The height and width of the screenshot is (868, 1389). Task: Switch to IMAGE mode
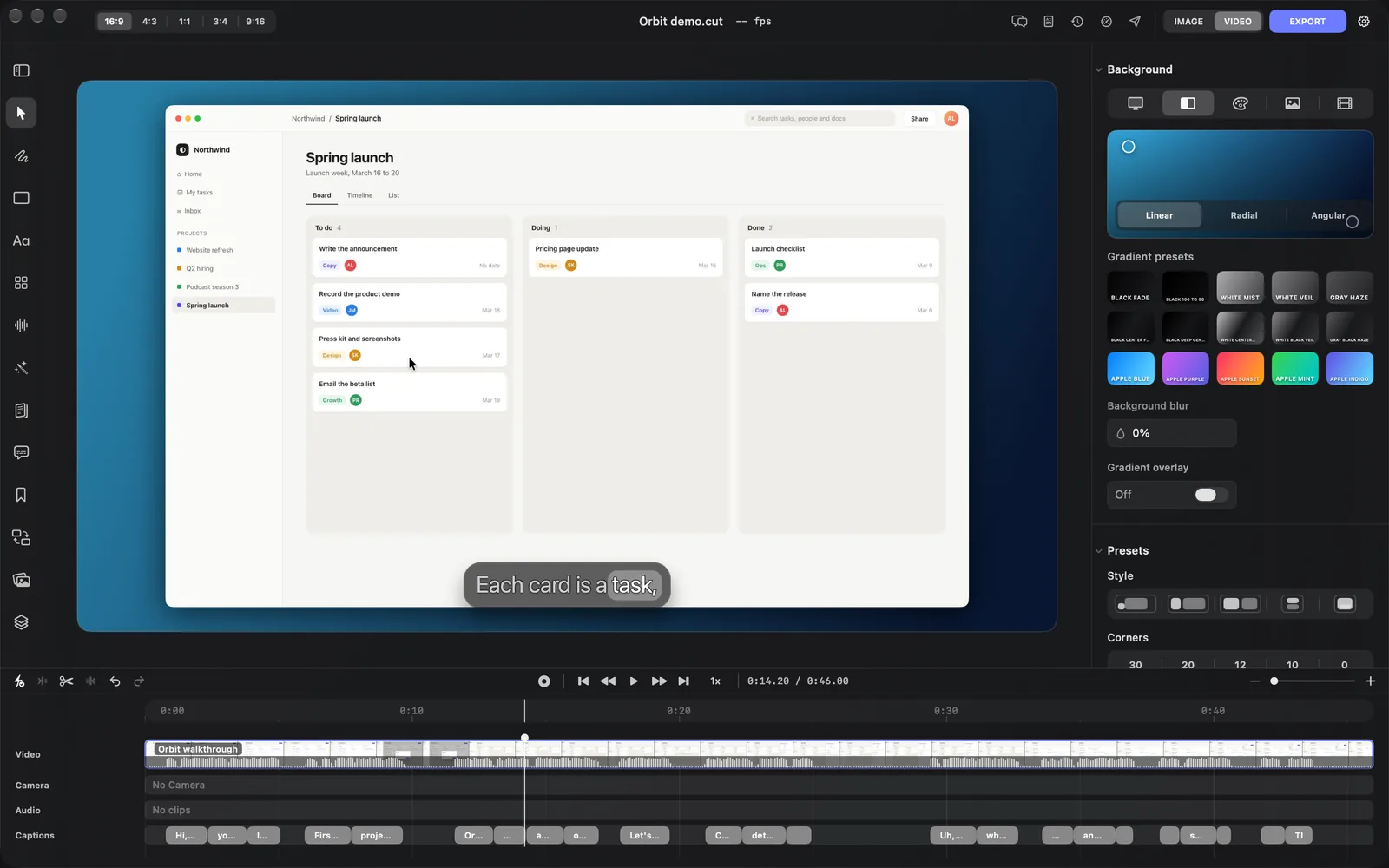1188,22
